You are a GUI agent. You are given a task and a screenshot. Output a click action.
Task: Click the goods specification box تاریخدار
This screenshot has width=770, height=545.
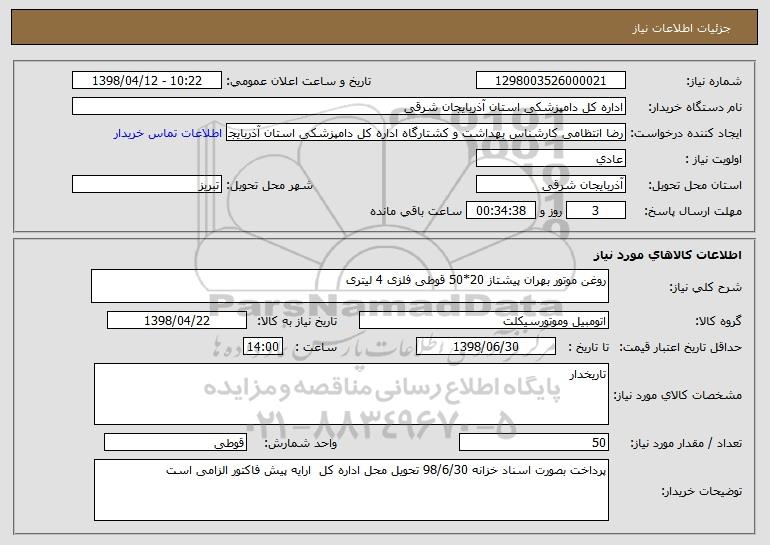pos(351,394)
